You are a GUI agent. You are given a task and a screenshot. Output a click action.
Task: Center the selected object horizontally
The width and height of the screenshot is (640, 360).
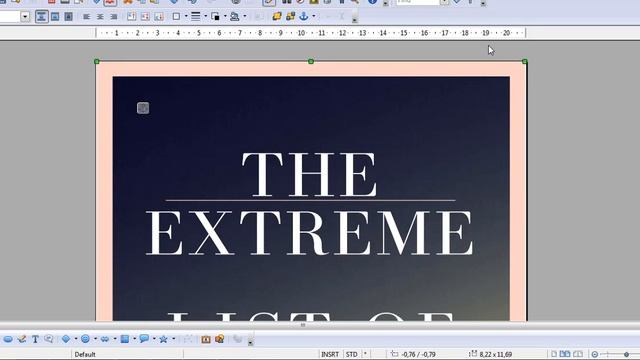100,17
